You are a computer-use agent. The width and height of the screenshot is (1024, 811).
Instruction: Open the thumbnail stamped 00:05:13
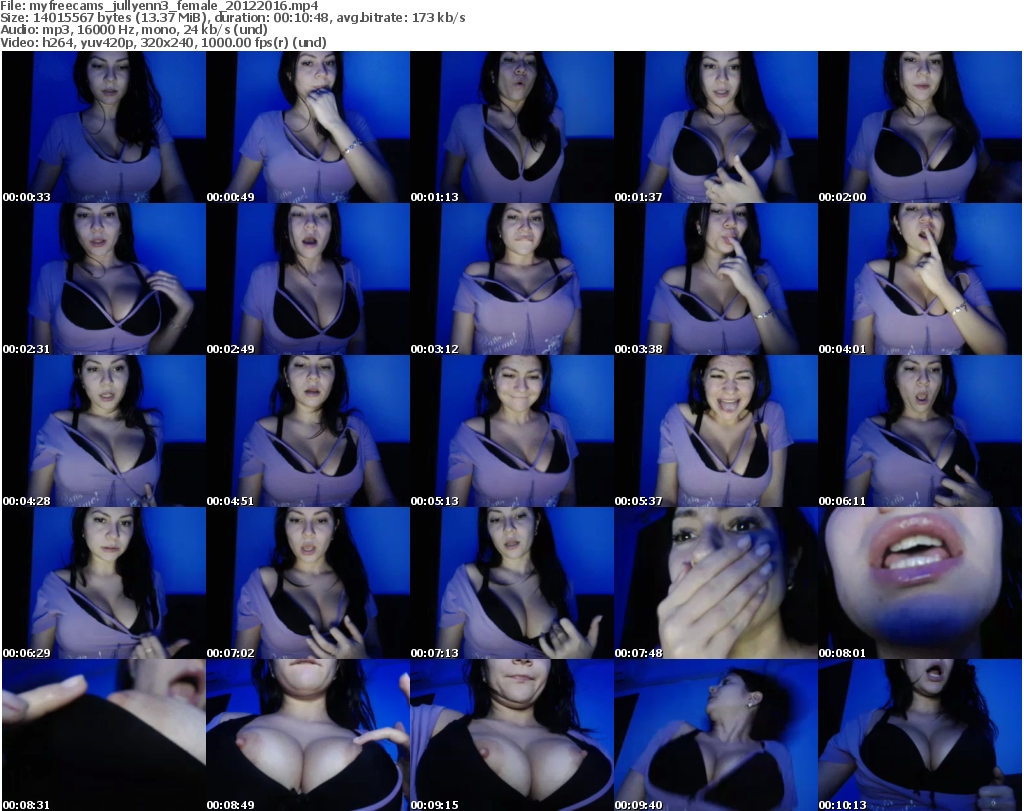(512, 431)
